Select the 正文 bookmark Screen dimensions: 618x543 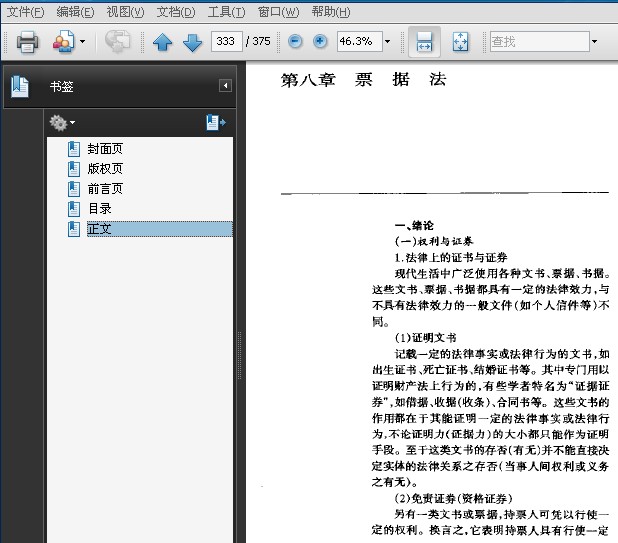[x=160, y=229]
